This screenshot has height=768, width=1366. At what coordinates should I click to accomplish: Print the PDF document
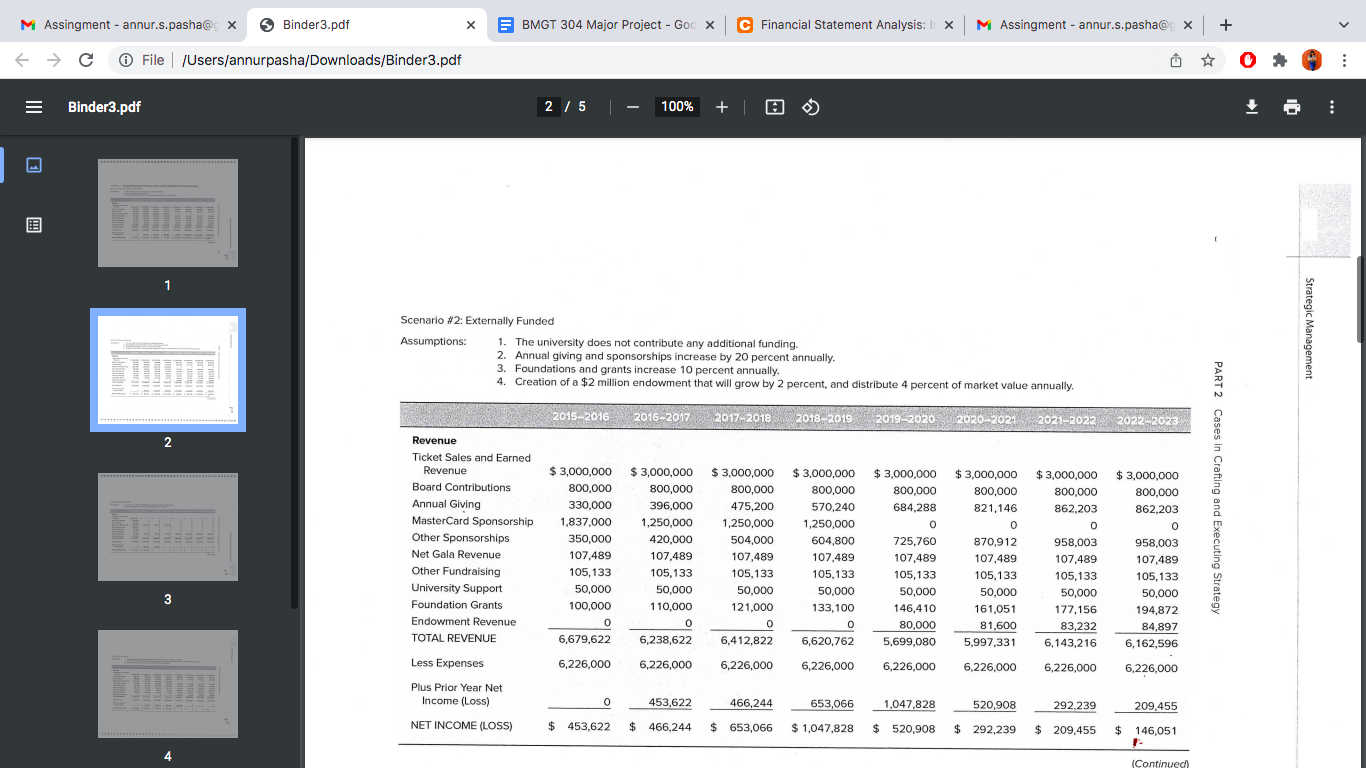coord(1291,107)
